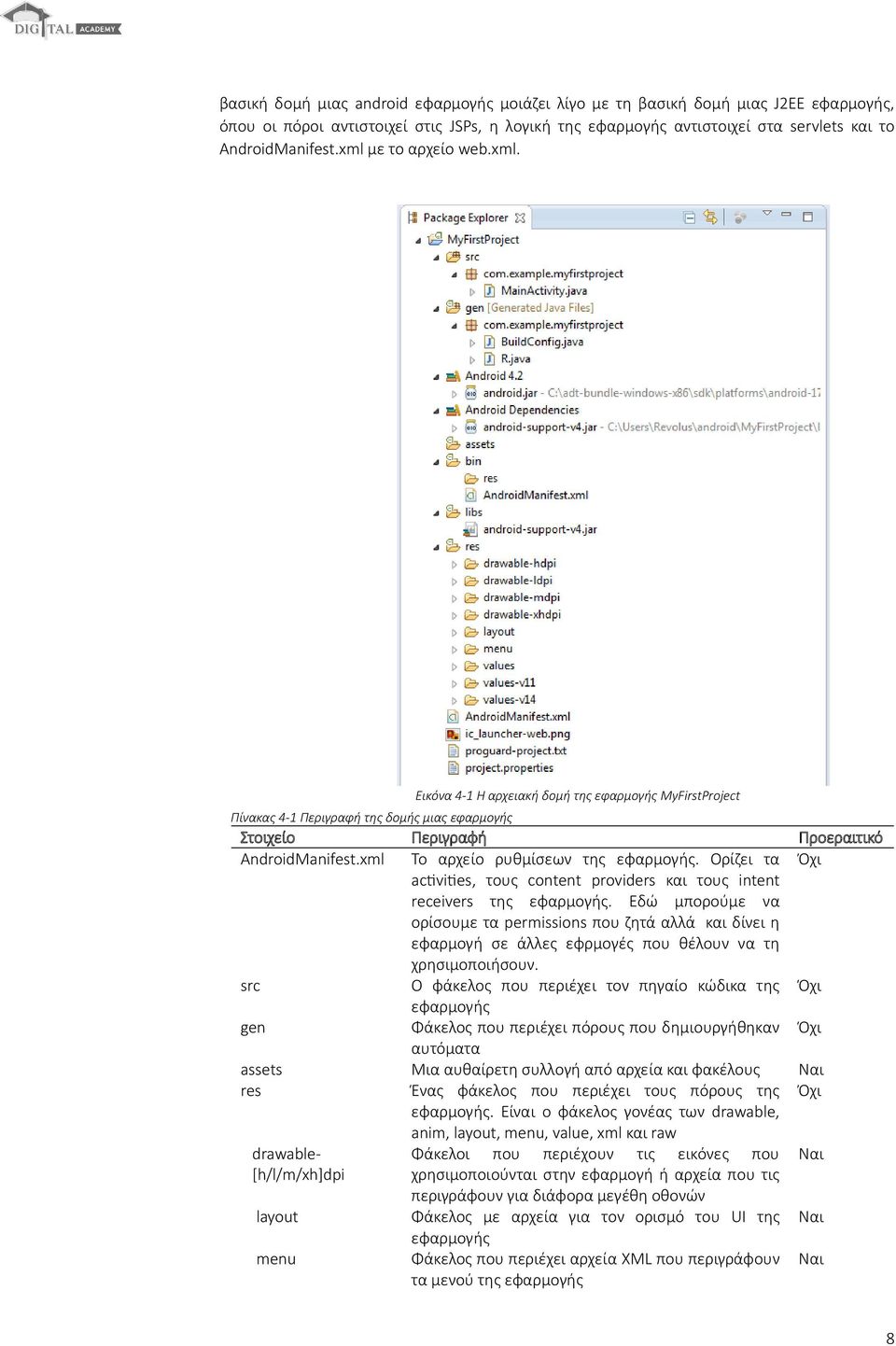This screenshot has height=1346, width=896.
Task: Click the Android Dependencies container icon
Action: (x=454, y=410)
